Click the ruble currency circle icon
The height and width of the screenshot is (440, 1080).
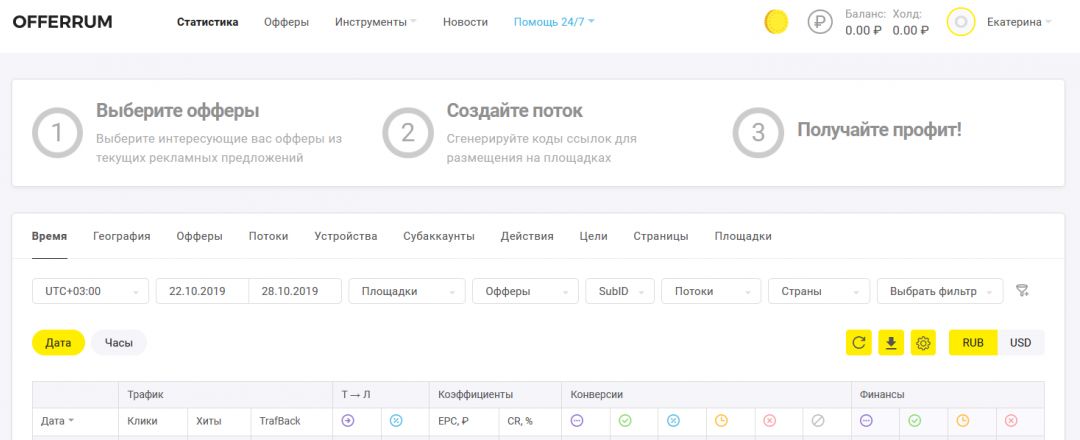pyautogui.click(x=820, y=22)
